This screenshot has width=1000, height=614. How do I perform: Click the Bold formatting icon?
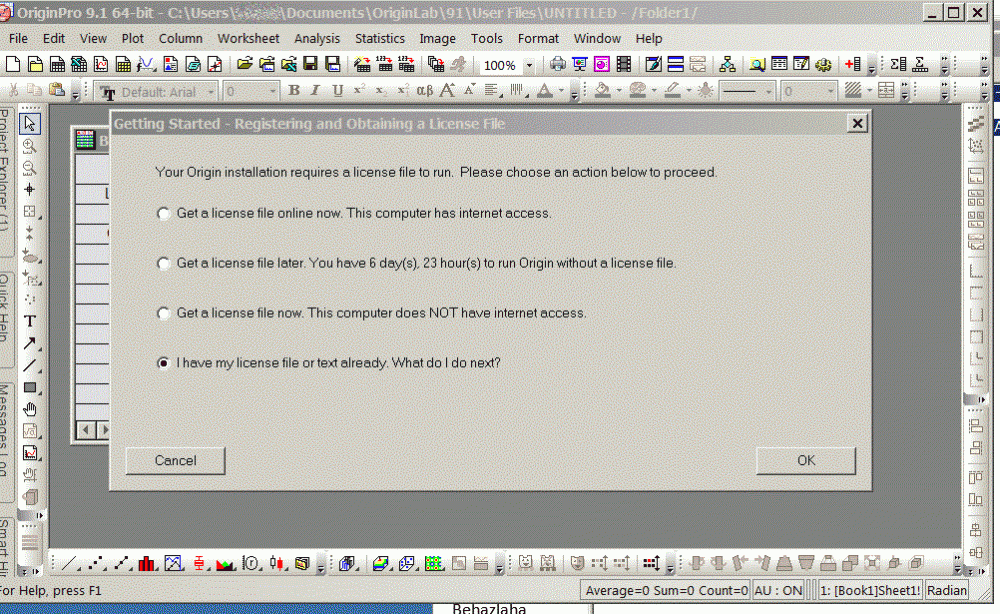point(294,91)
